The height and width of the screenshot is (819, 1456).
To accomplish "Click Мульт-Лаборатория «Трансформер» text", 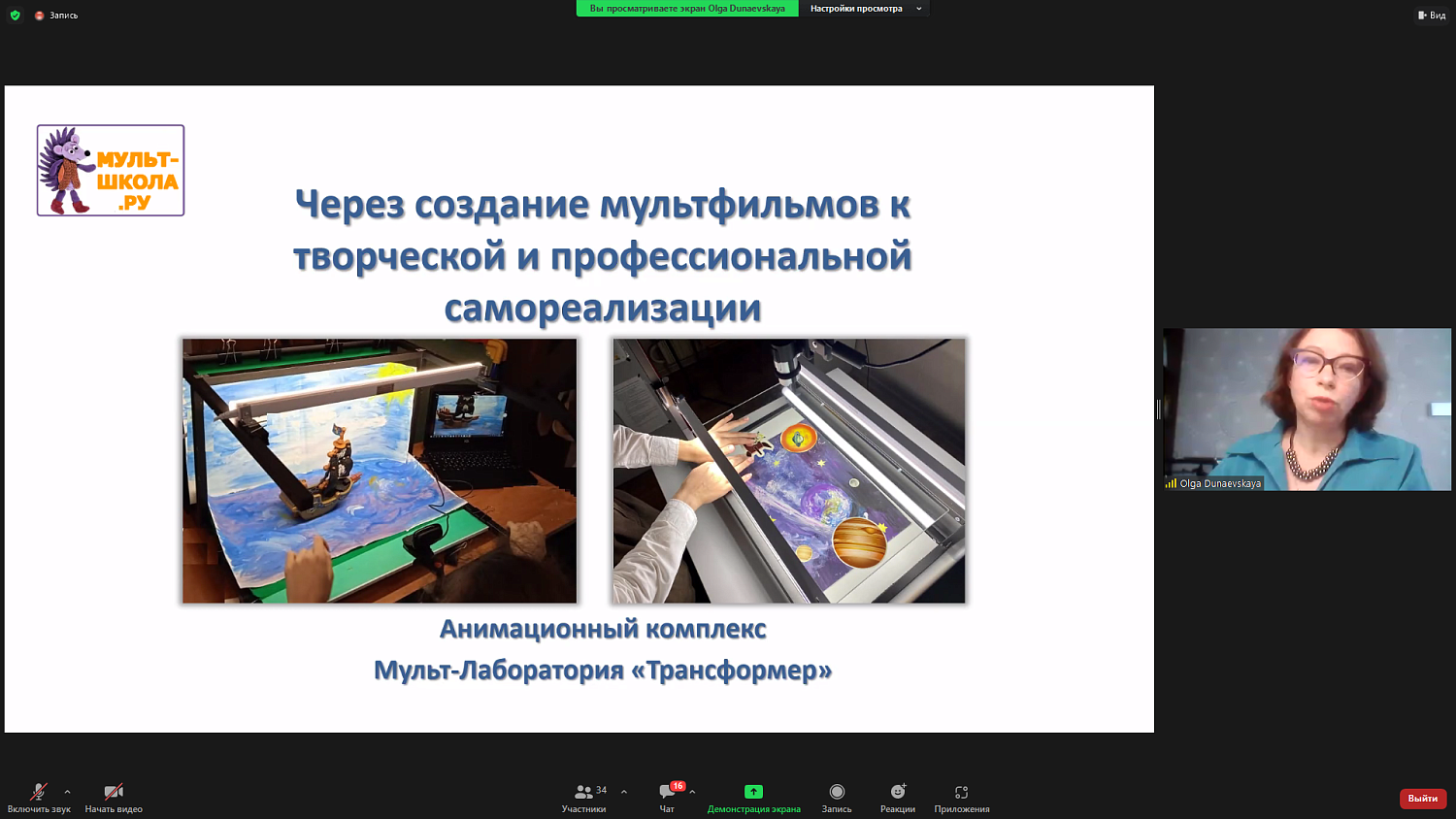I will (603, 670).
